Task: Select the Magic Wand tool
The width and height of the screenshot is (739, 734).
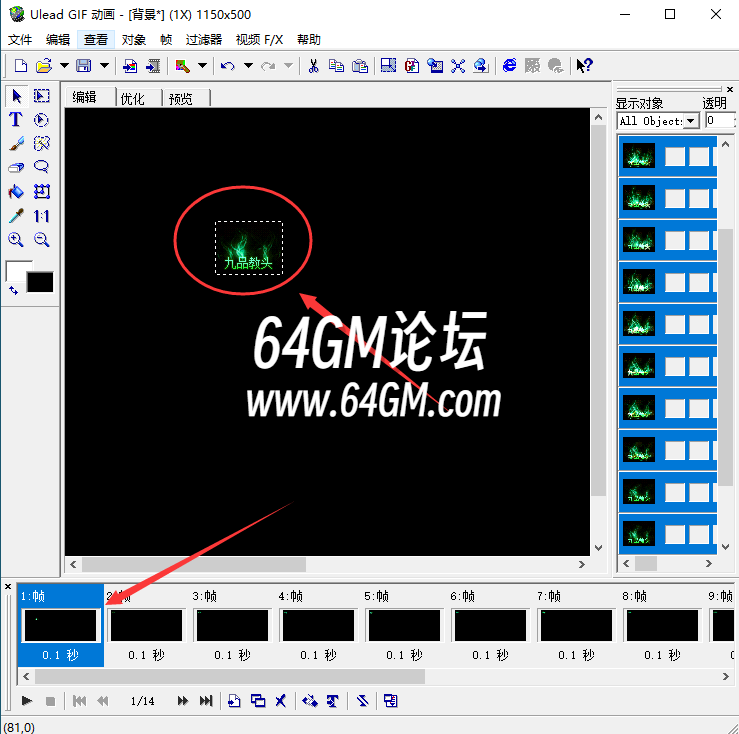Action: click(x=41, y=143)
